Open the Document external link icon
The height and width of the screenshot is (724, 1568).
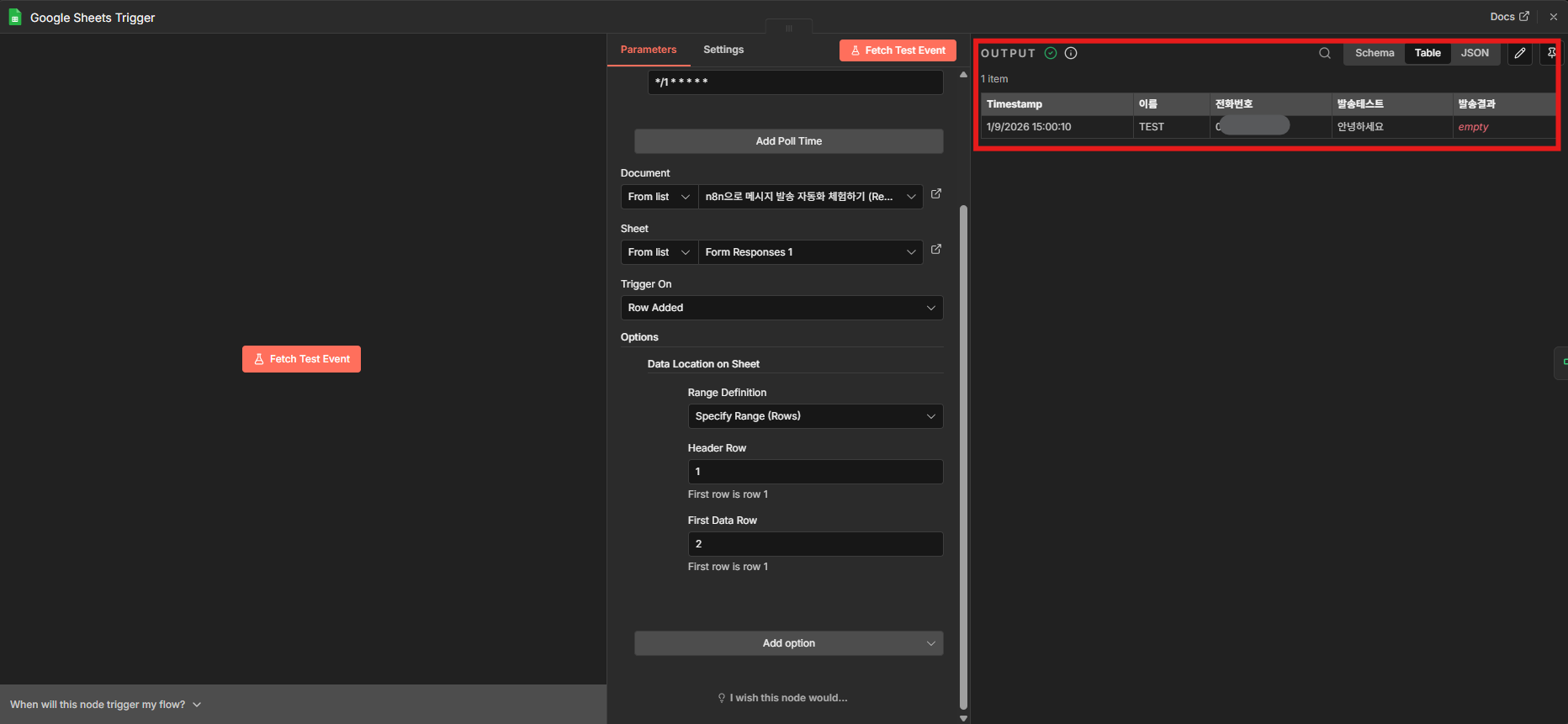[x=936, y=194]
